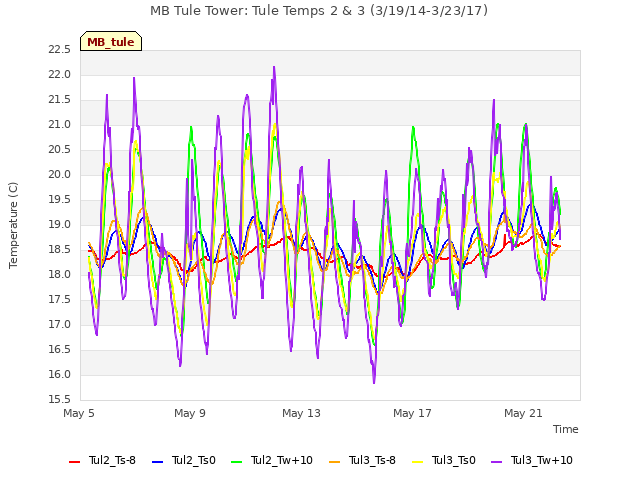Click the 19.0 y-axis tick label
640x480 pixels.
coord(60,224)
